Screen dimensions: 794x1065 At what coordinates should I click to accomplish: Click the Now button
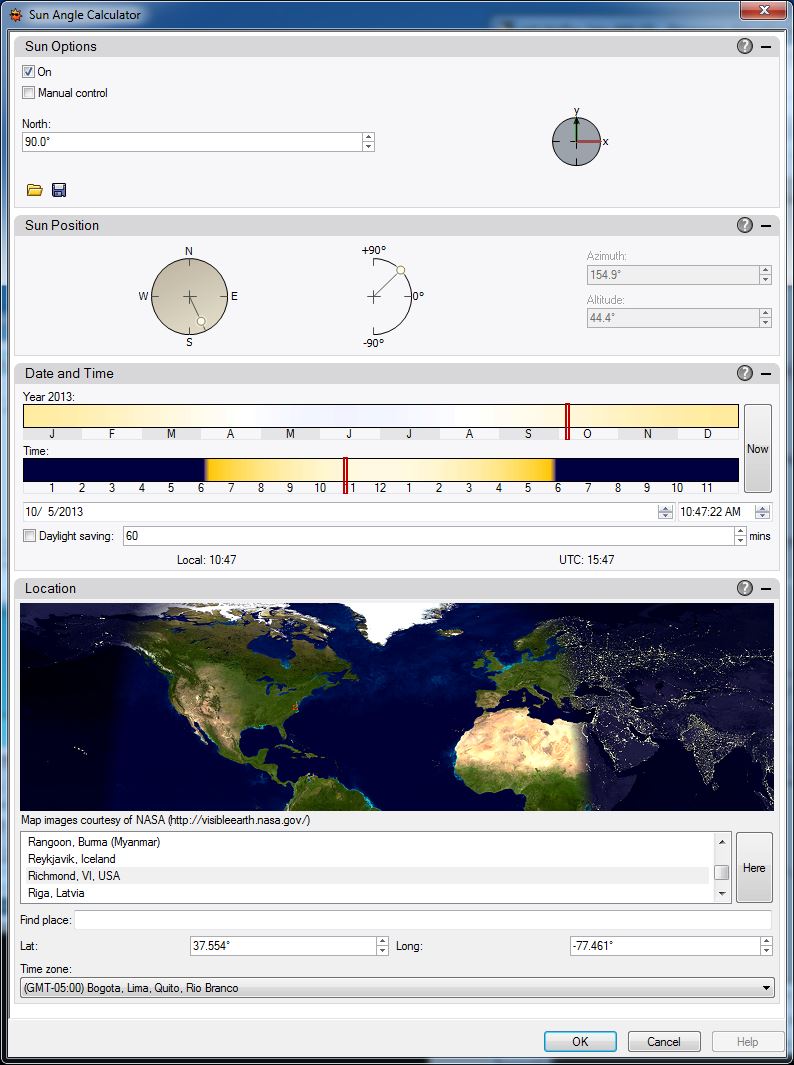(x=757, y=448)
